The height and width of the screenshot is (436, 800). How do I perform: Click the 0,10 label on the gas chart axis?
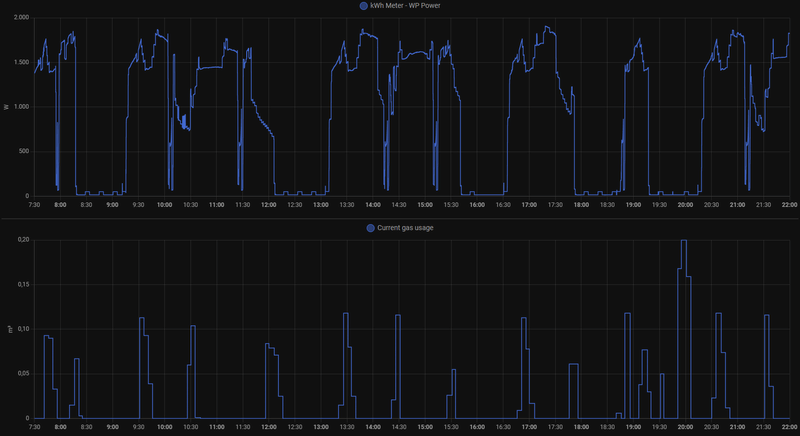(x=23, y=329)
